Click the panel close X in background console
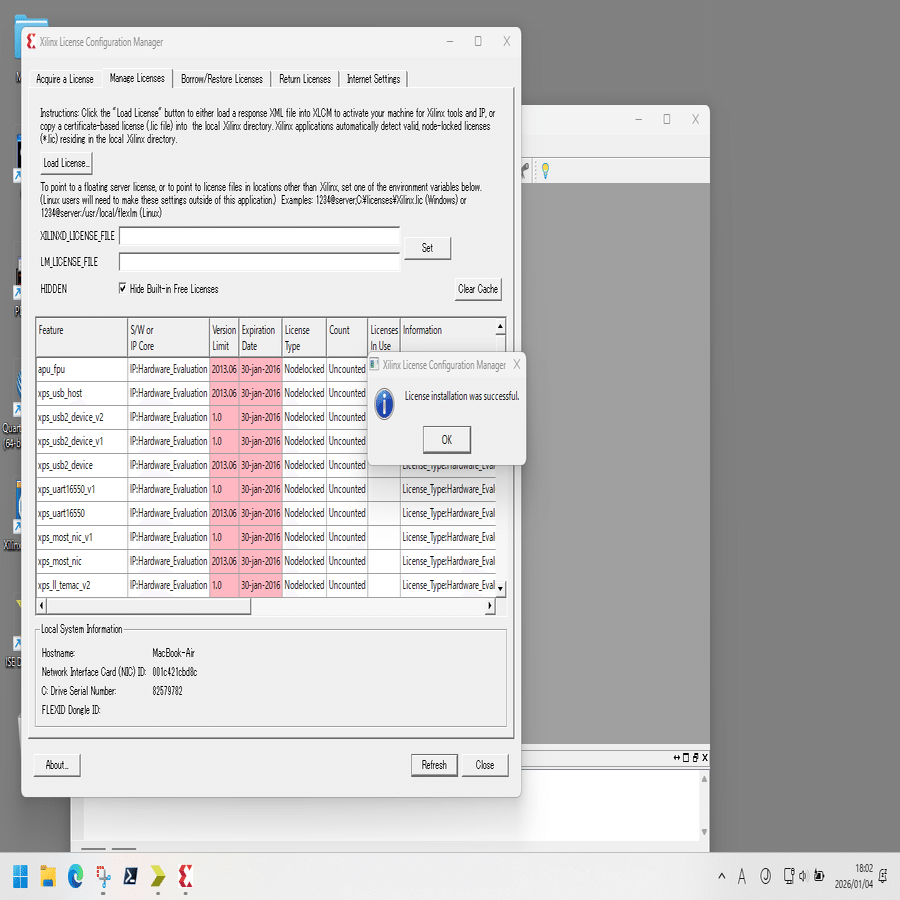Viewport: 900px width, 900px height. pyautogui.click(x=705, y=758)
